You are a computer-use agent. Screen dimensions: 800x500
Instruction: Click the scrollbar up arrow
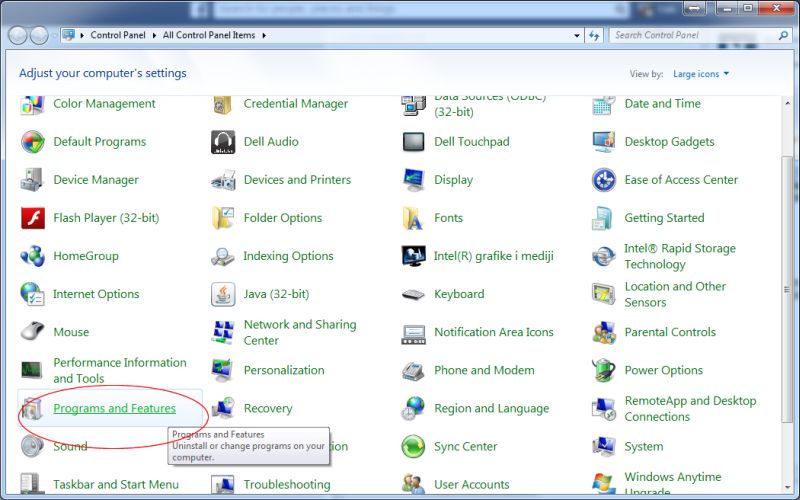click(787, 103)
